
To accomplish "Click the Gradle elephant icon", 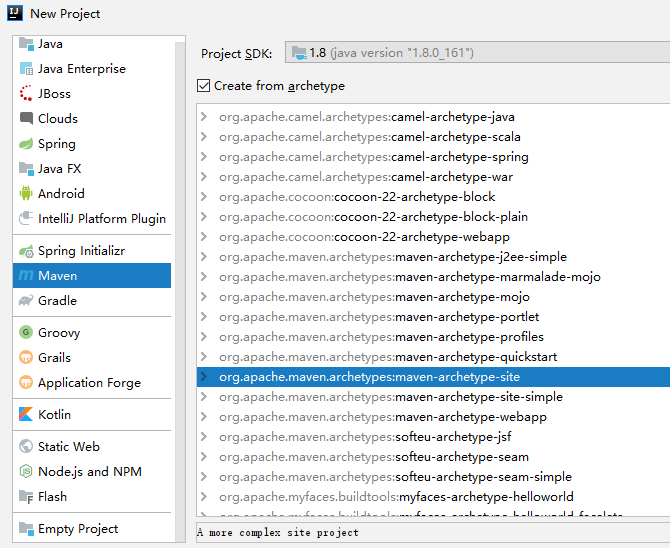I will pyautogui.click(x=26, y=301).
